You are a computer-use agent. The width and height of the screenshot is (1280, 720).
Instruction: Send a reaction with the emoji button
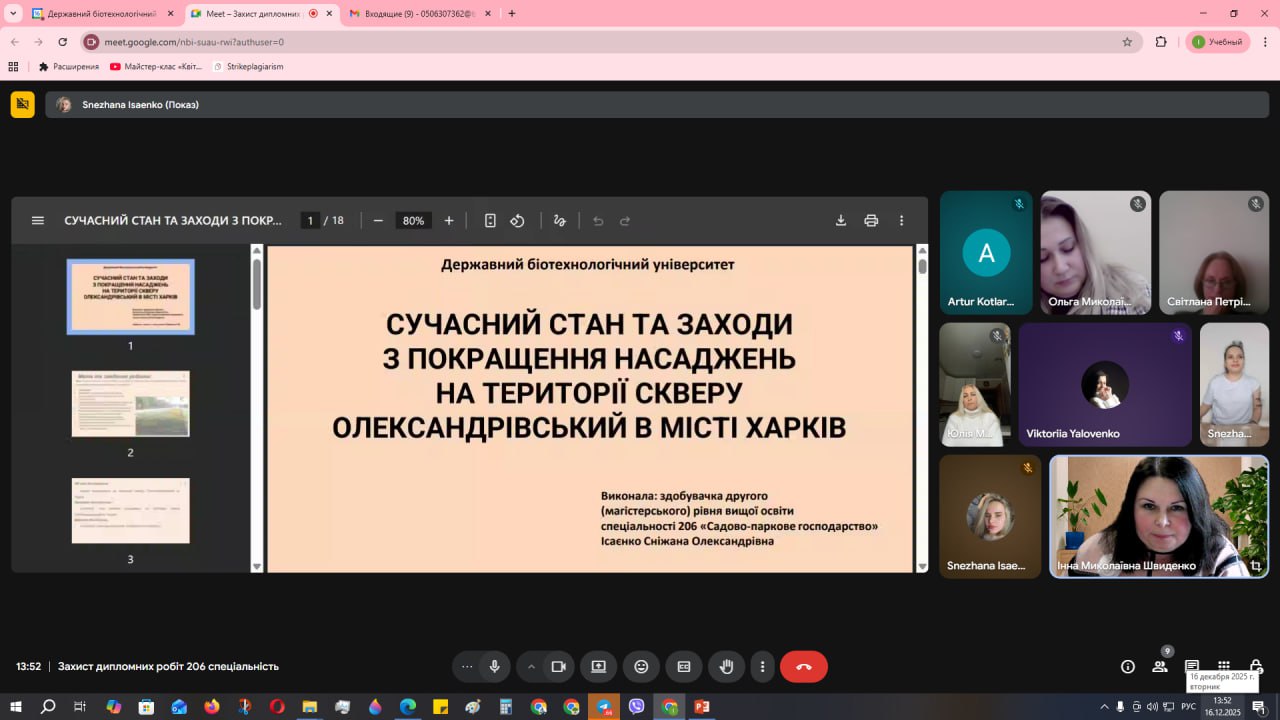click(x=641, y=667)
